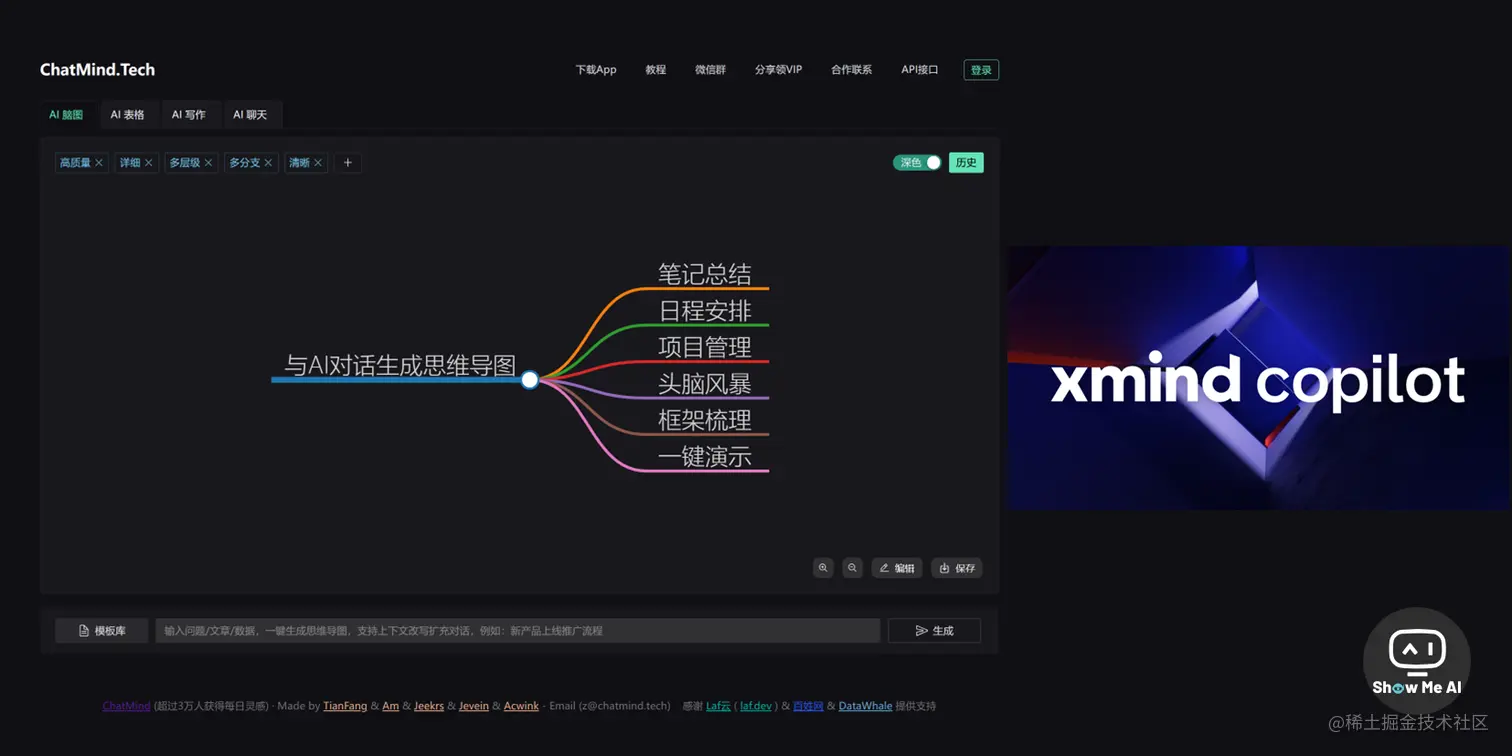Remove the 多层级 tag with its X
Image resolution: width=1512 pixels, height=756 pixels.
pyautogui.click(x=209, y=163)
